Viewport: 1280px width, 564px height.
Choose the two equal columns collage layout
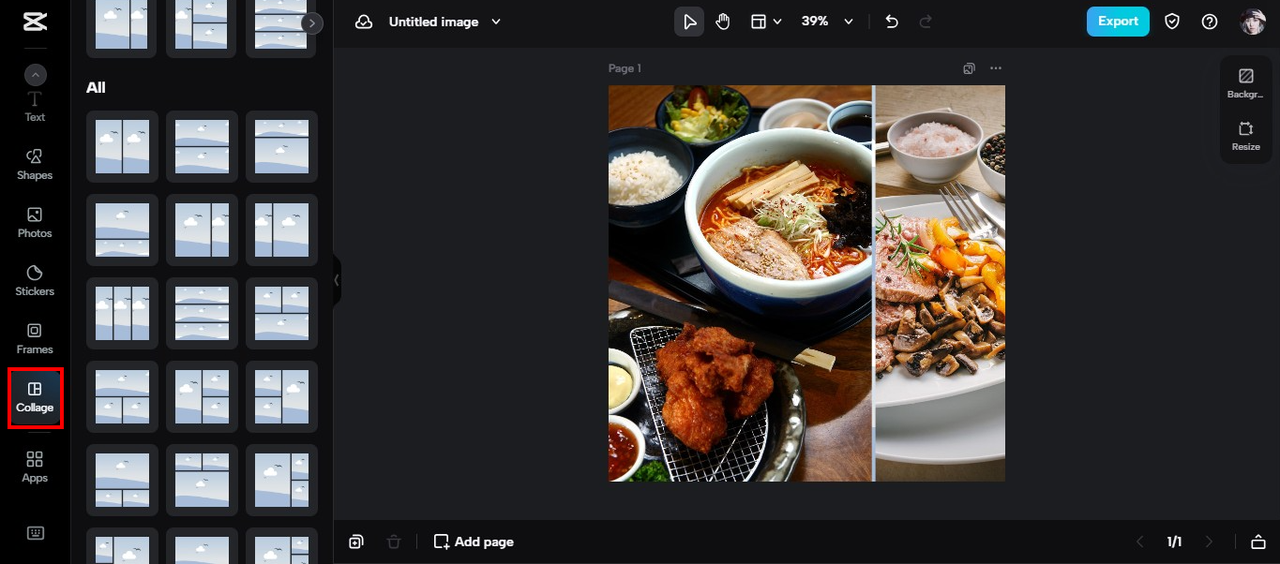122,147
